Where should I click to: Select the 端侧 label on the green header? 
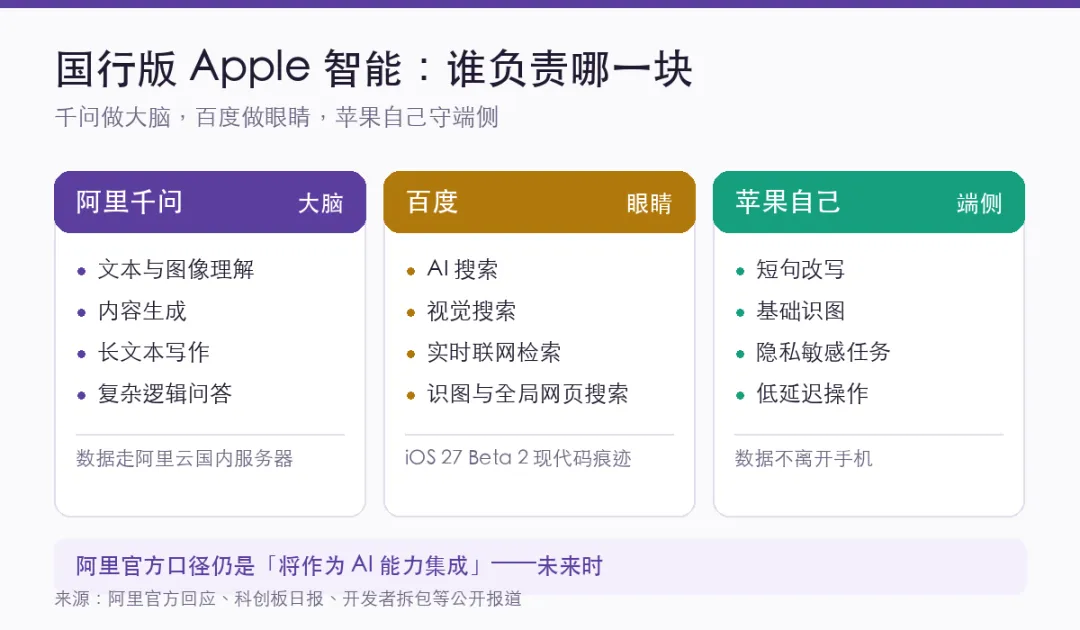point(979,203)
